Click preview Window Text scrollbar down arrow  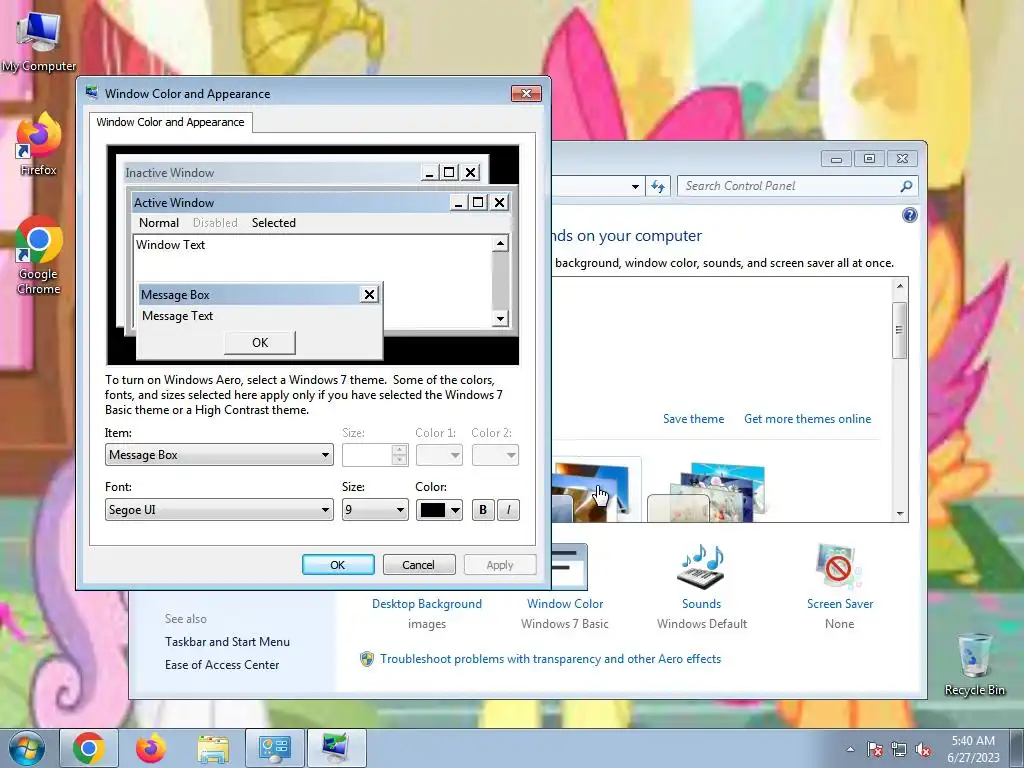click(500, 319)
